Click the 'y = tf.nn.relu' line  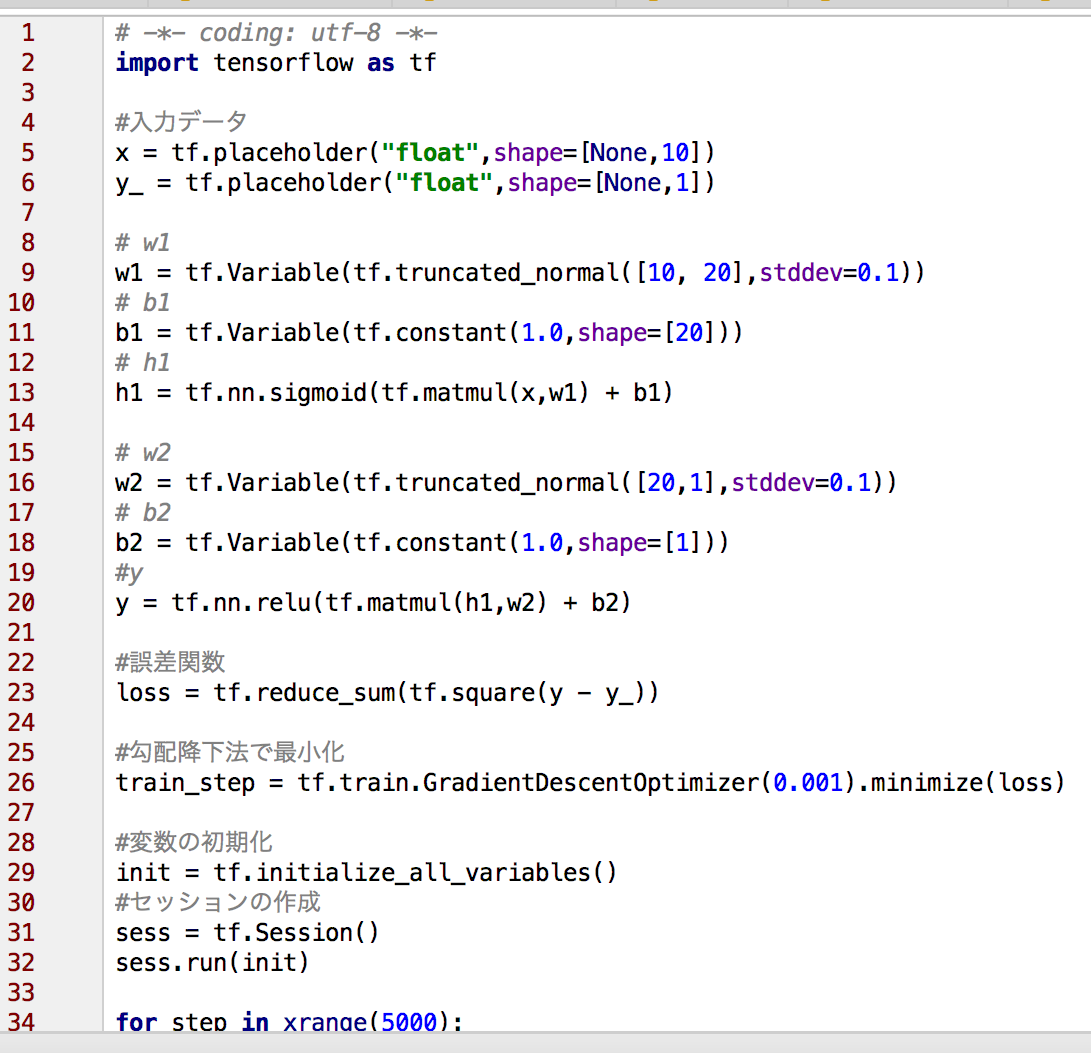[373, 603]
